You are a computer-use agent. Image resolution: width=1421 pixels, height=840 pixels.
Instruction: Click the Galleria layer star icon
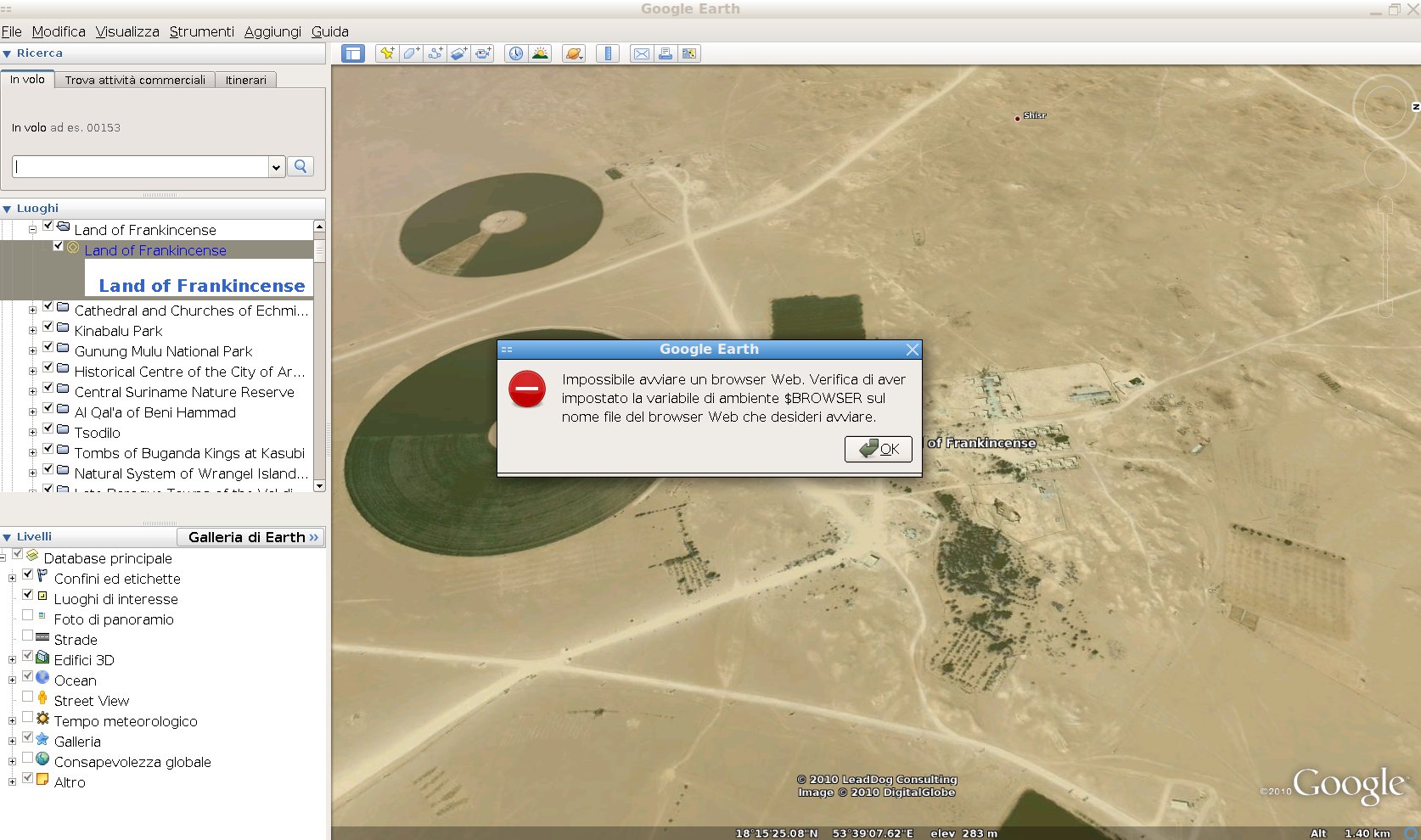point(42,739)
